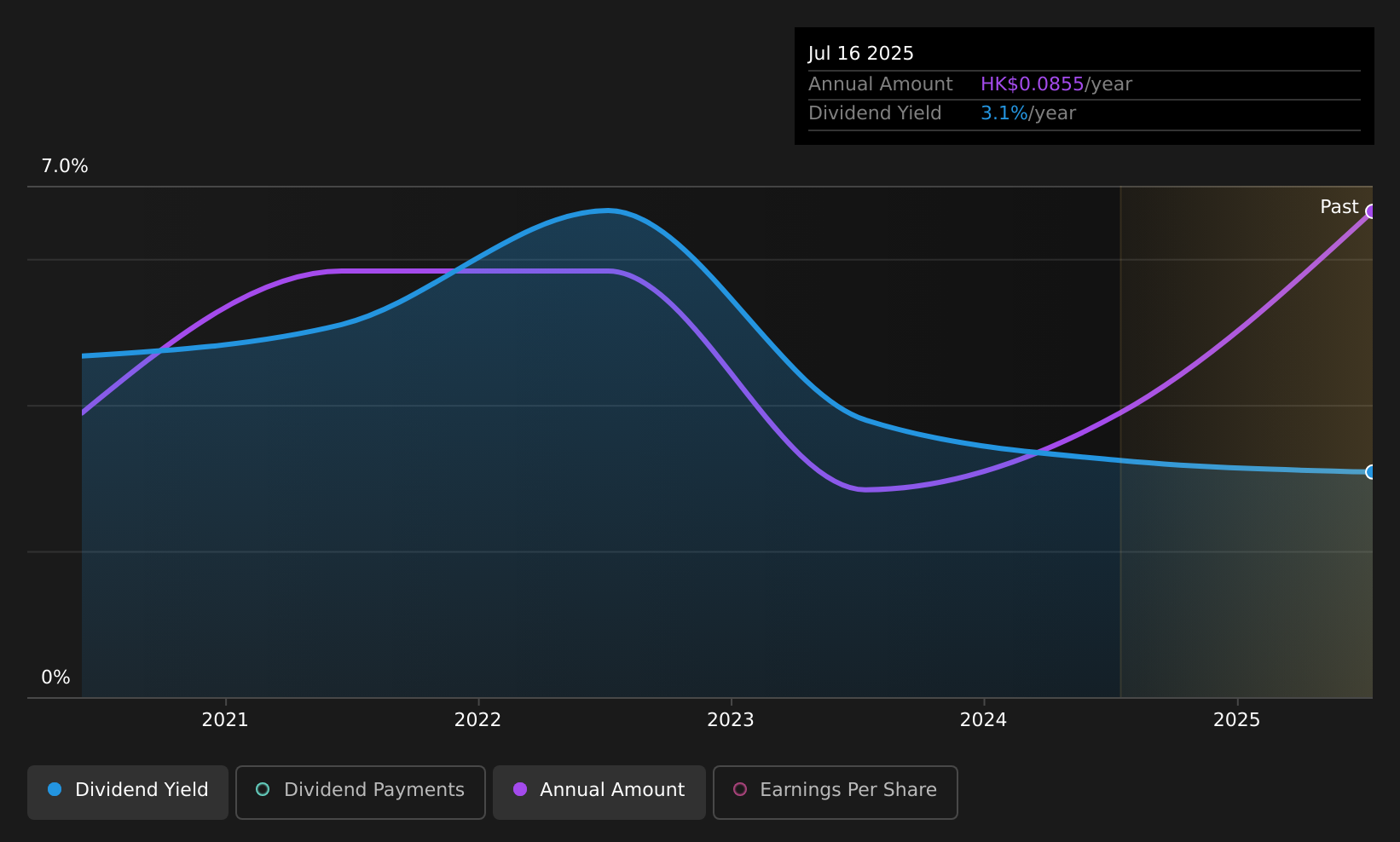Image resolution: width=1400 pixels, height=842 pixels.
Task: Click the 7.0% y-axis label
Action: click(65, 166)
